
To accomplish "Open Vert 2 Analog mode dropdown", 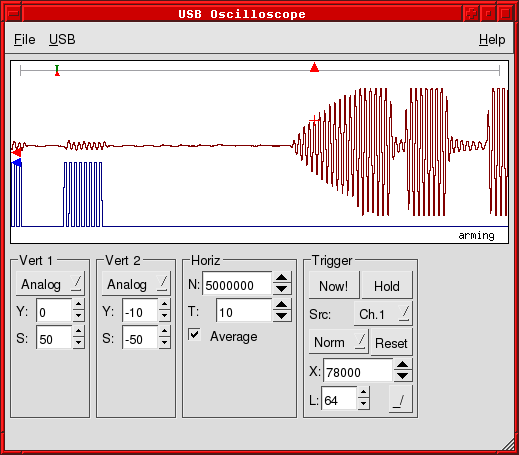I will 136,284.
